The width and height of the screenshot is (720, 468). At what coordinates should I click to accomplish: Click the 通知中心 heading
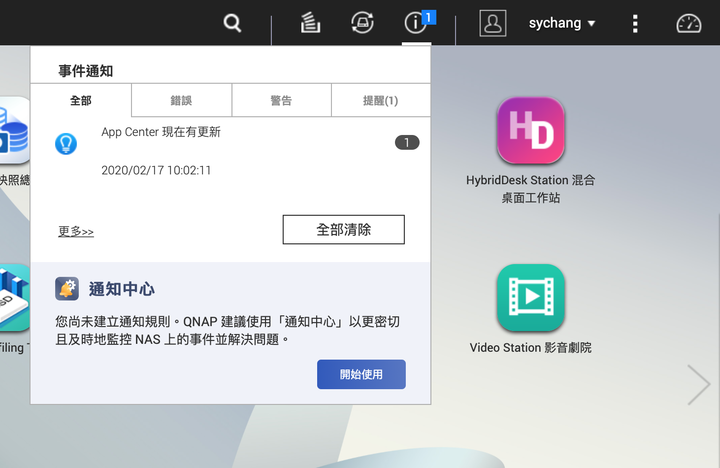122,289
